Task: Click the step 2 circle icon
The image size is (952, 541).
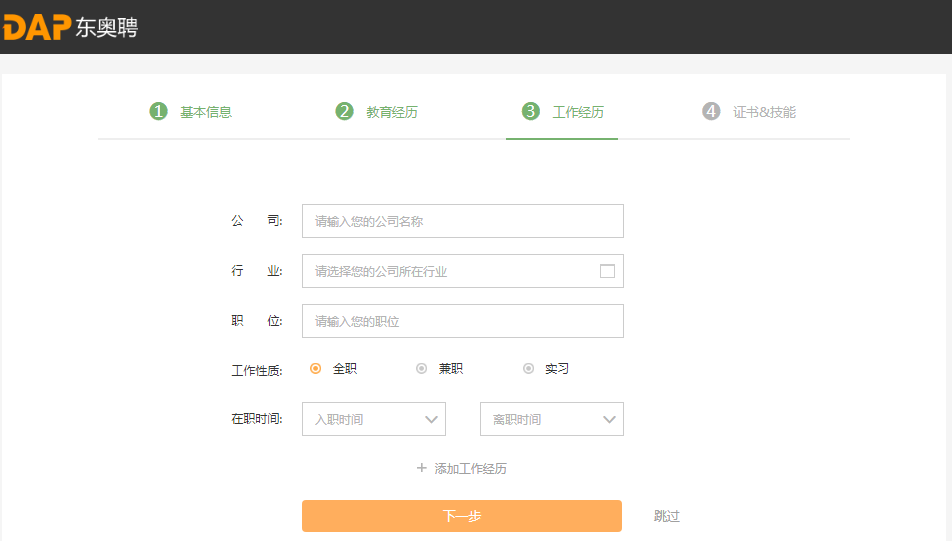Action: pos(344,111)
